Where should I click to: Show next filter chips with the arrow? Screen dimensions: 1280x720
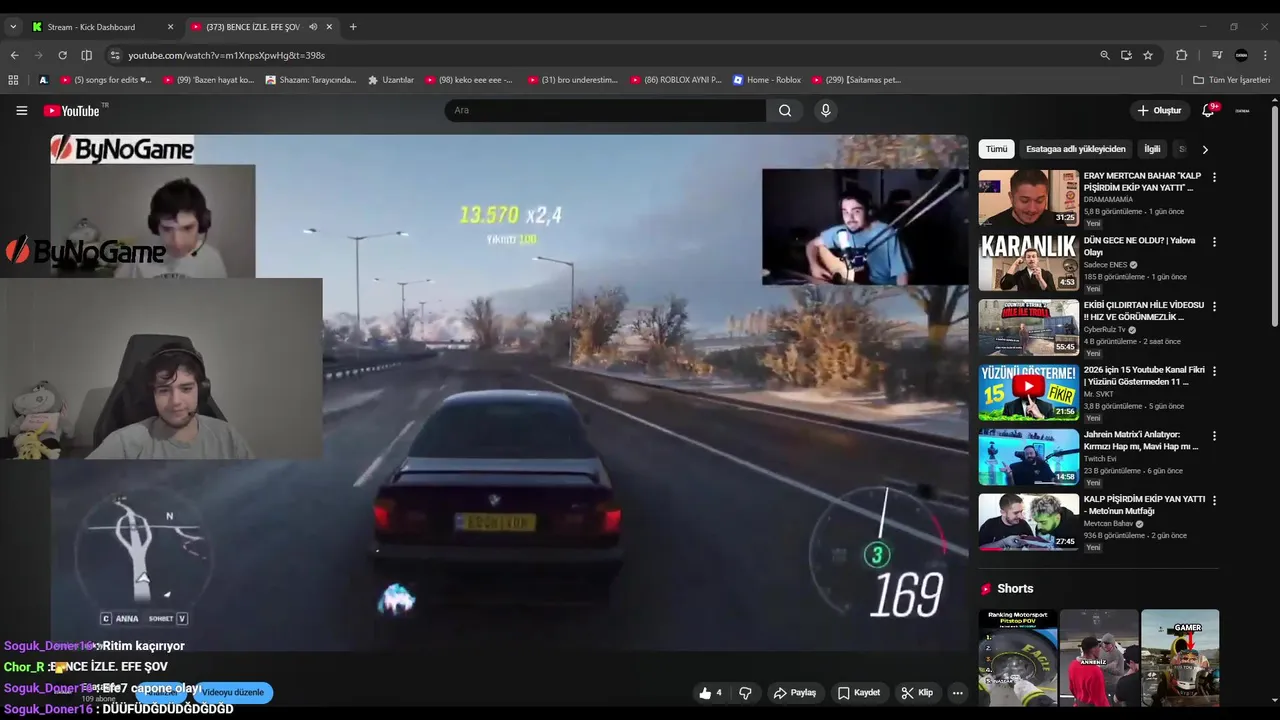point(1205,149)
